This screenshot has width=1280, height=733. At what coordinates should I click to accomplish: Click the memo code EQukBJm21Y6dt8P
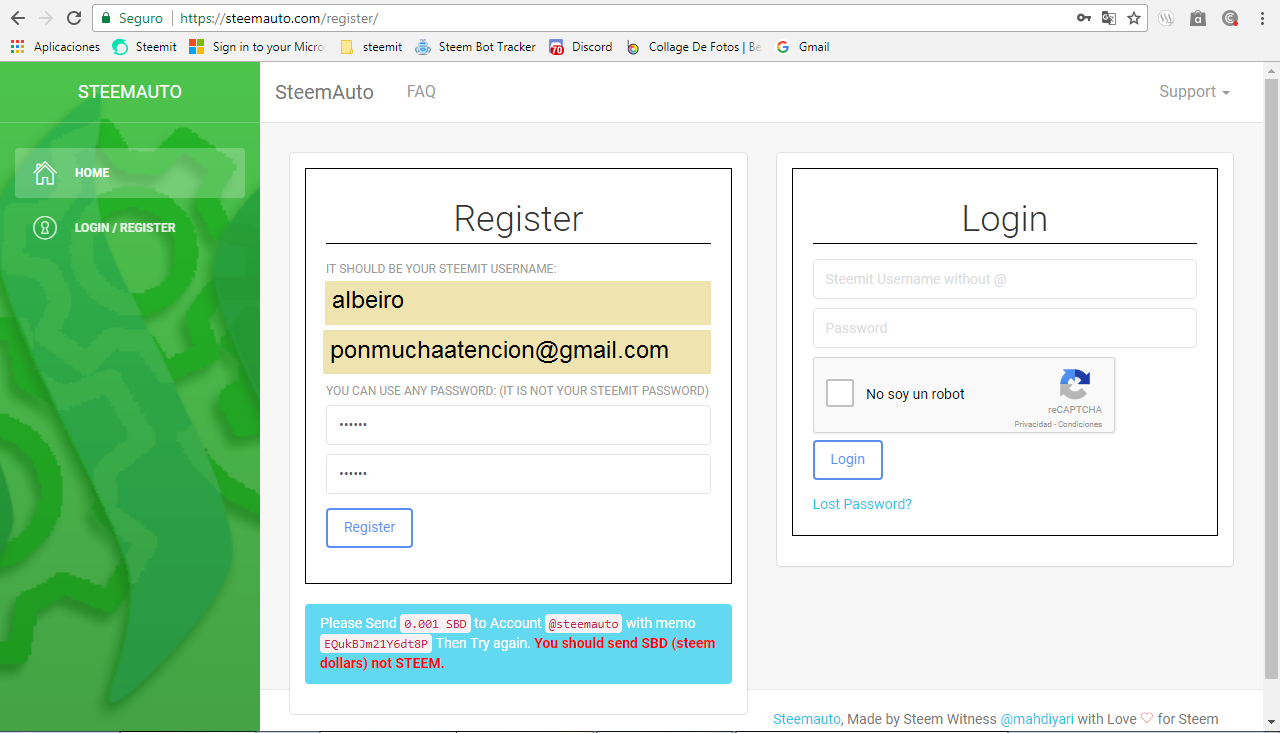point(376,644)
